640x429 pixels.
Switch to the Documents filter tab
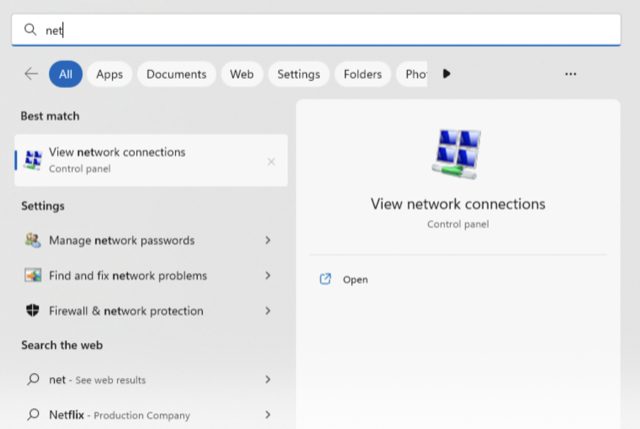pos(176,74)
